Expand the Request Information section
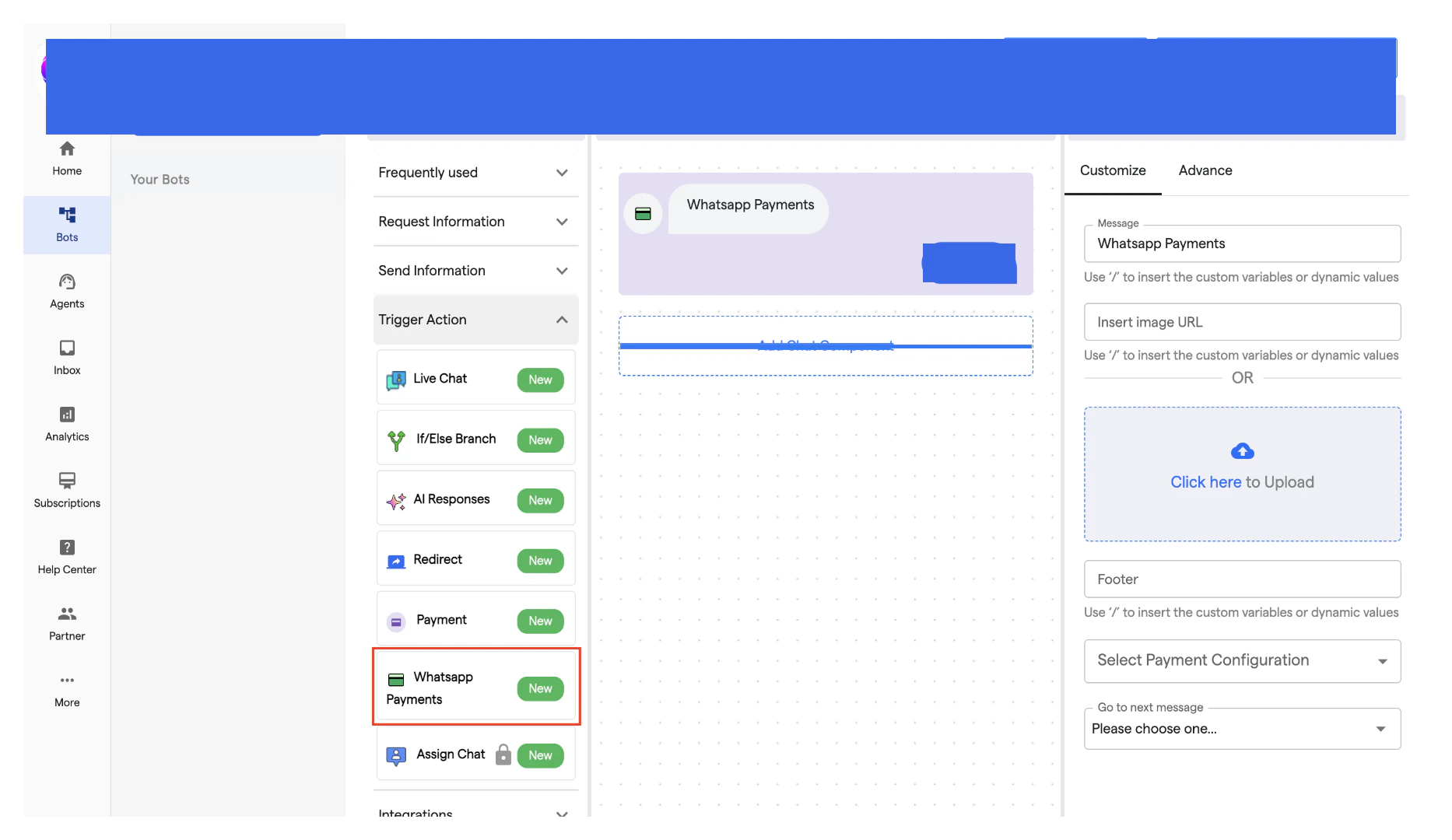 point(475,222)
